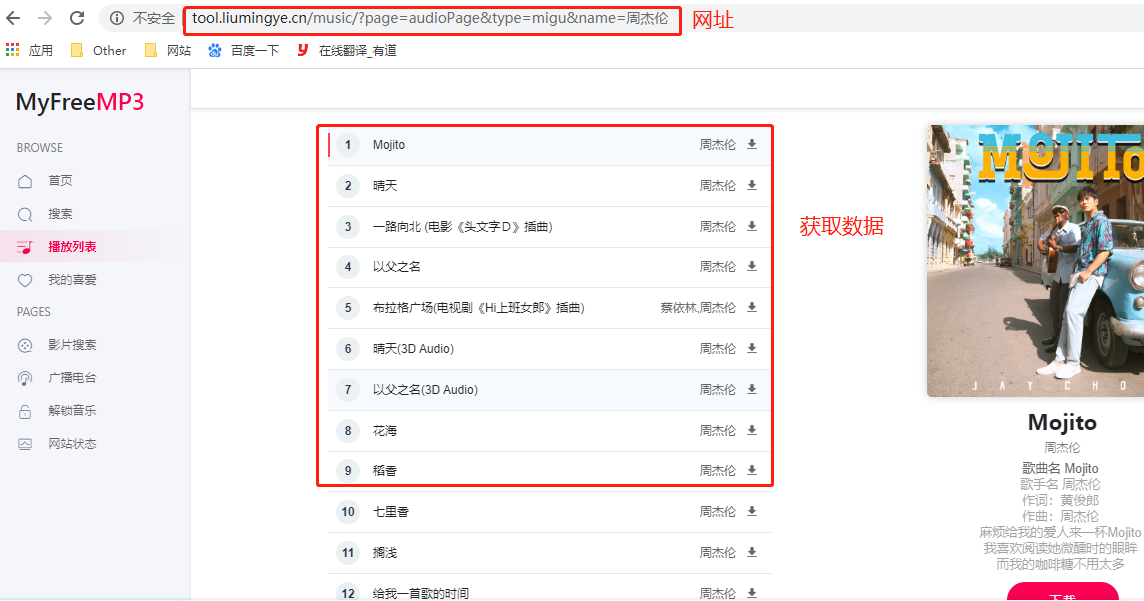Download 搁浅 track
This screenshot has width=1144, height=601.
[751, 552]
